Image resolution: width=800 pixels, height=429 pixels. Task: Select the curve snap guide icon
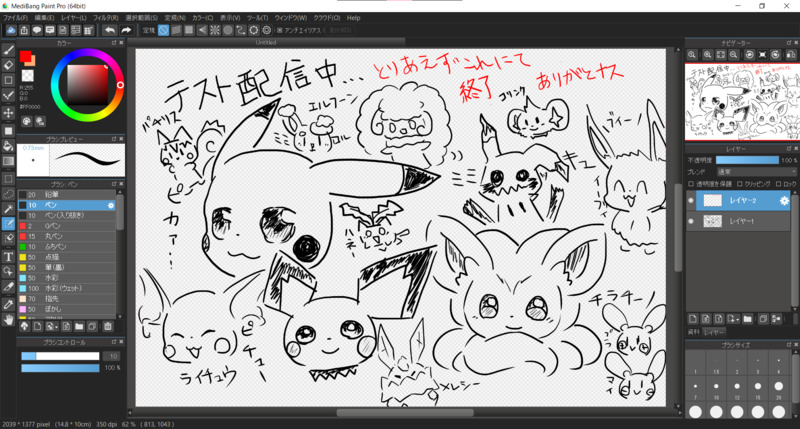pos(241,30)
